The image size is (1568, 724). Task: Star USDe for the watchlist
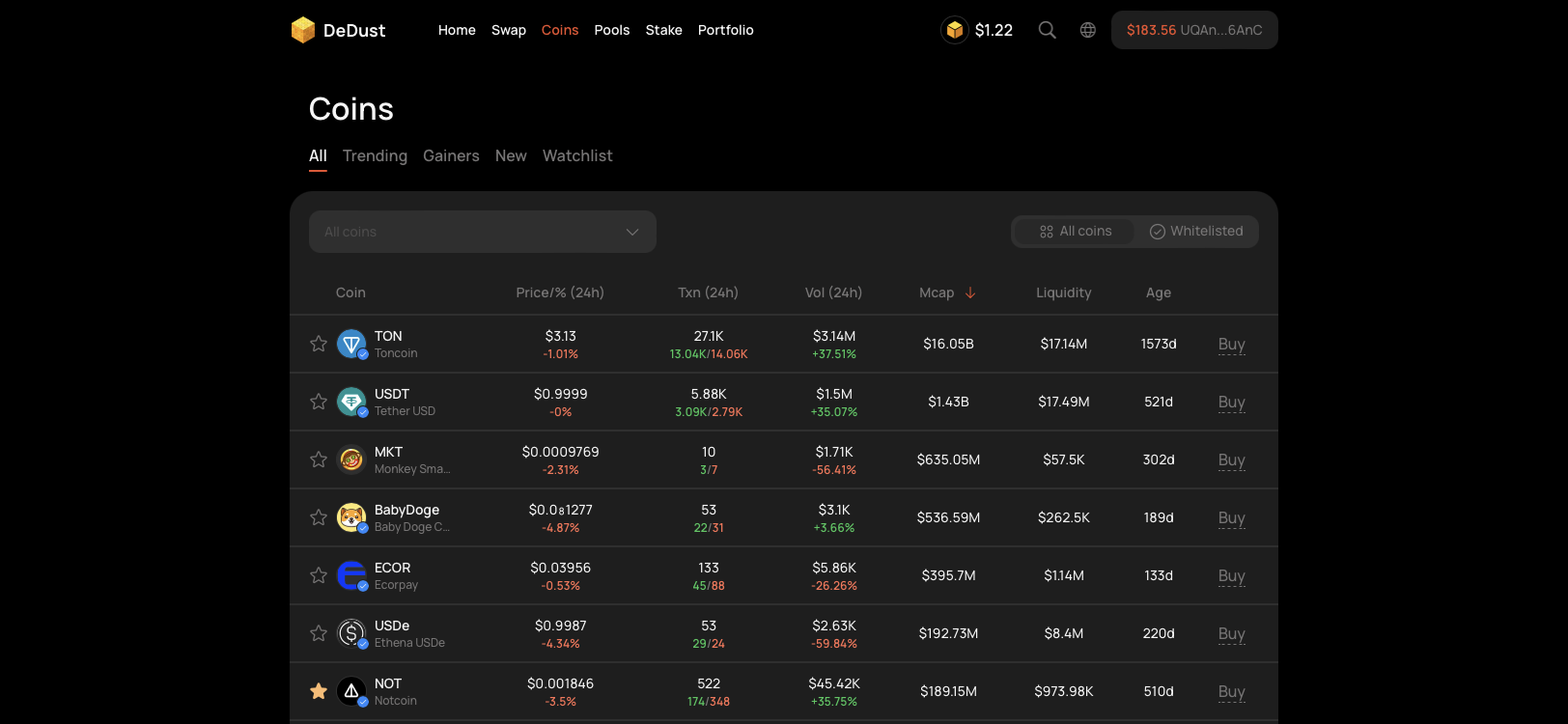pos(319,633)
